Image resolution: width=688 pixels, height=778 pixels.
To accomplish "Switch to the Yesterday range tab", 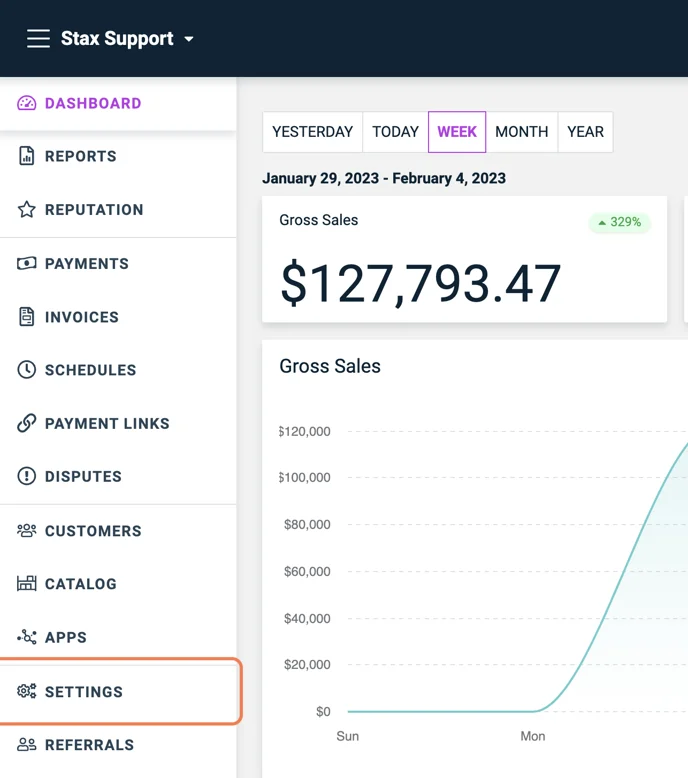I will (x=313, y=132).
